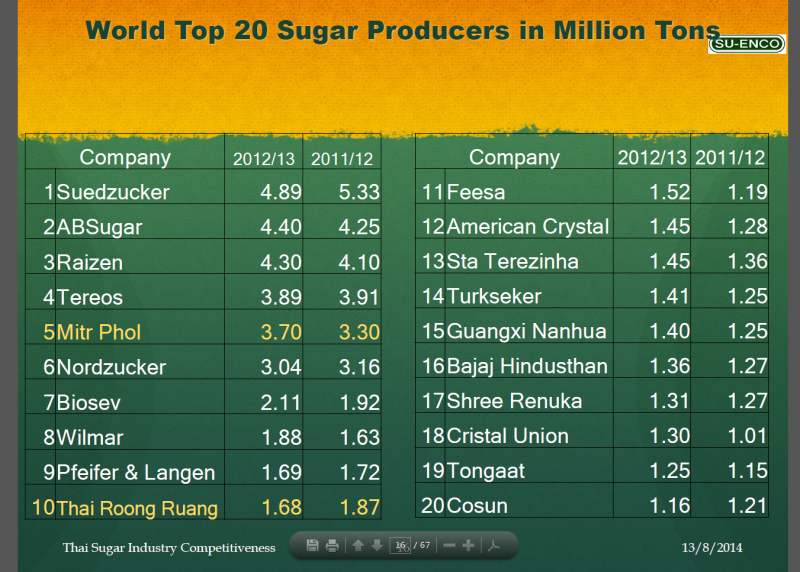Select Mitr Phol's 2011/12 value 3.30
This screenshot has height=572, width=800.
click(359, 332)
